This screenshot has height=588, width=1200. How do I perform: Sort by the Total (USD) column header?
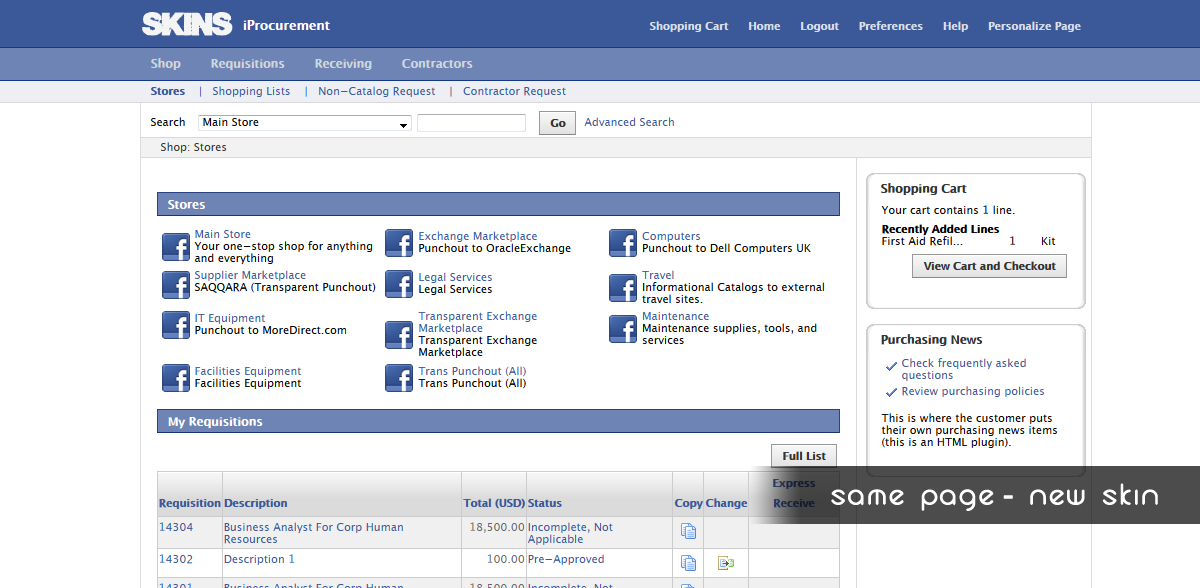point(493,503)
